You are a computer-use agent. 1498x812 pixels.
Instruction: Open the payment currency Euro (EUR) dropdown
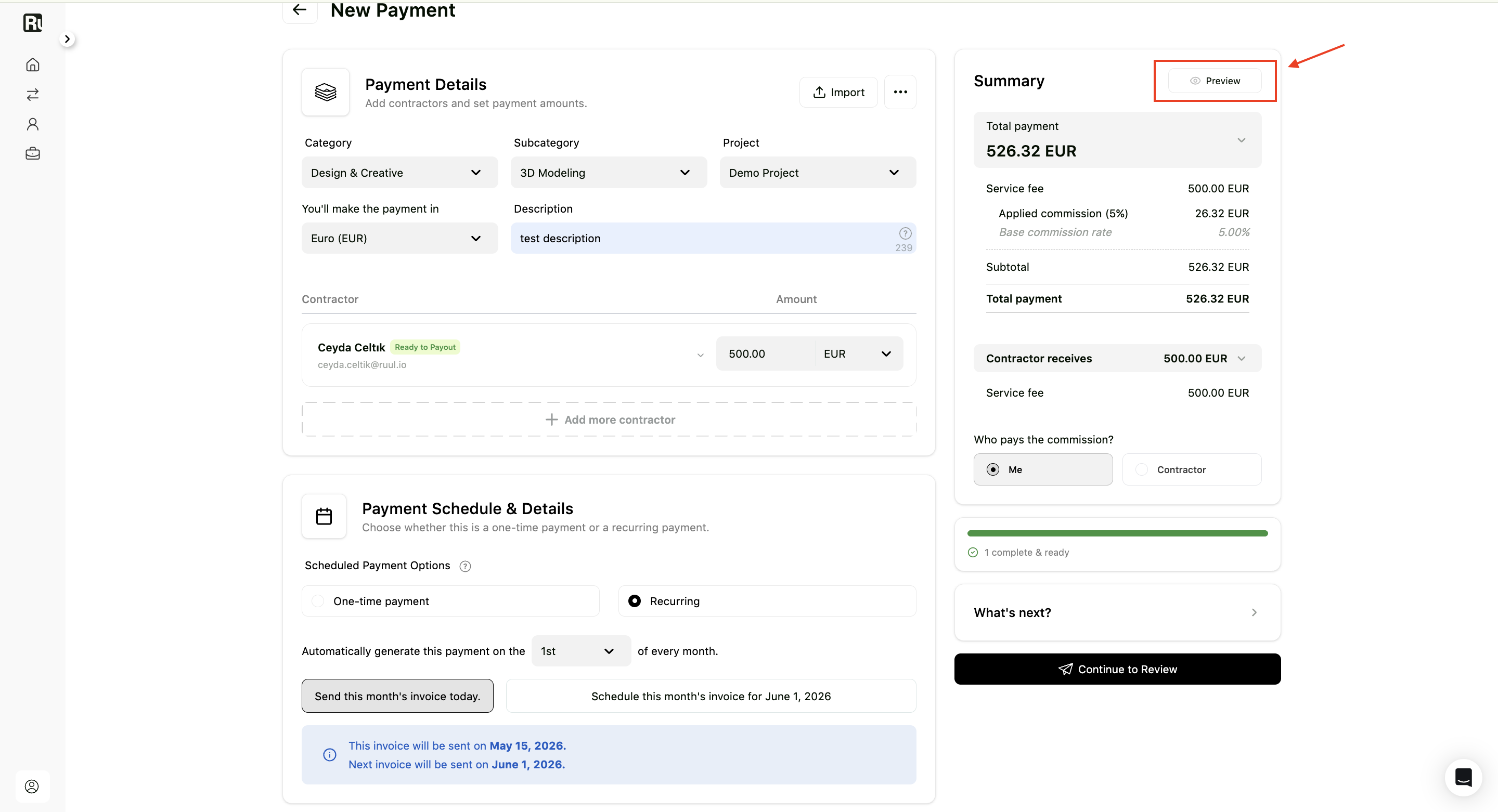(399, 238)
